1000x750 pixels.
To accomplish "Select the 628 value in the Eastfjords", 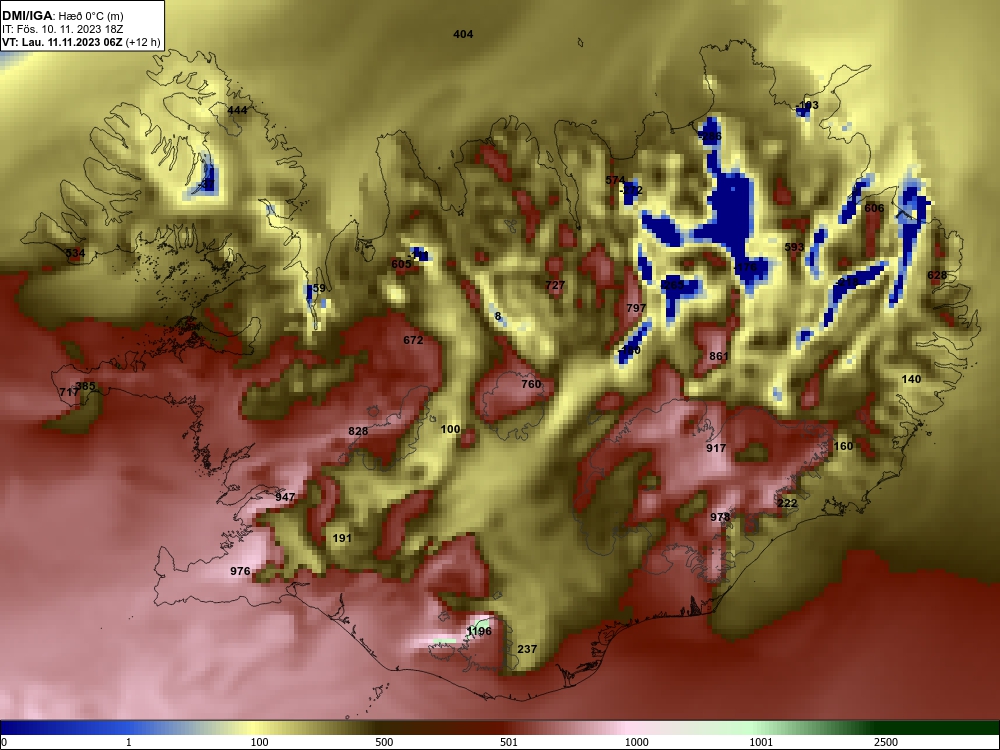I will 937,275.
